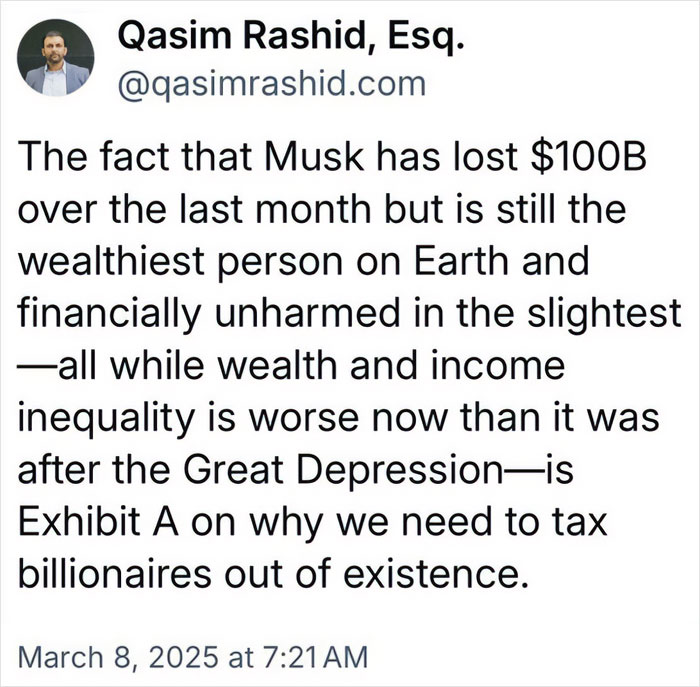Open the @qasimrashid.com handle link
Screen dimensions: 700x687
pyautogui.click(x=272, y=84)
